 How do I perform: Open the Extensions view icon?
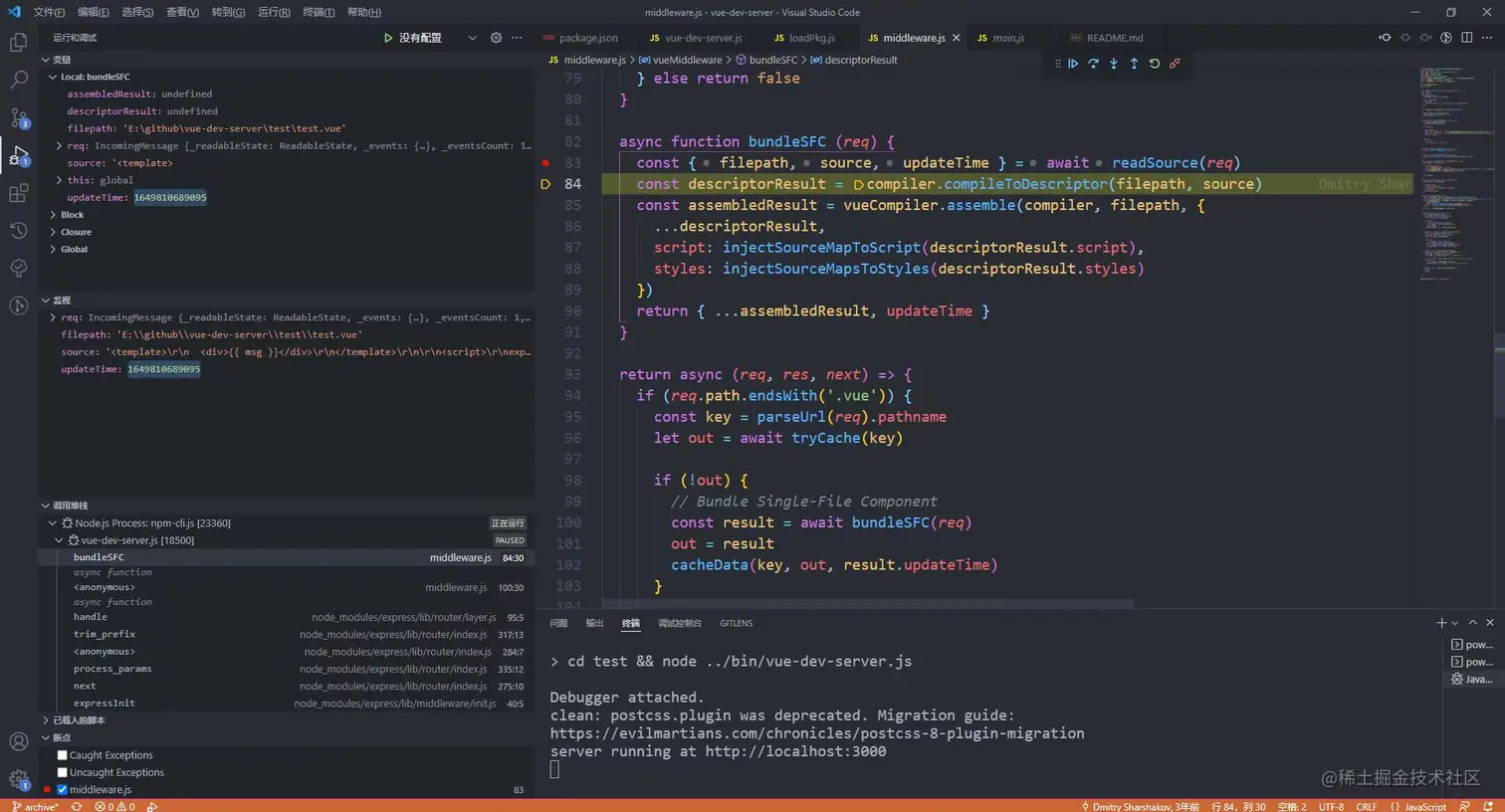(18, 193)
